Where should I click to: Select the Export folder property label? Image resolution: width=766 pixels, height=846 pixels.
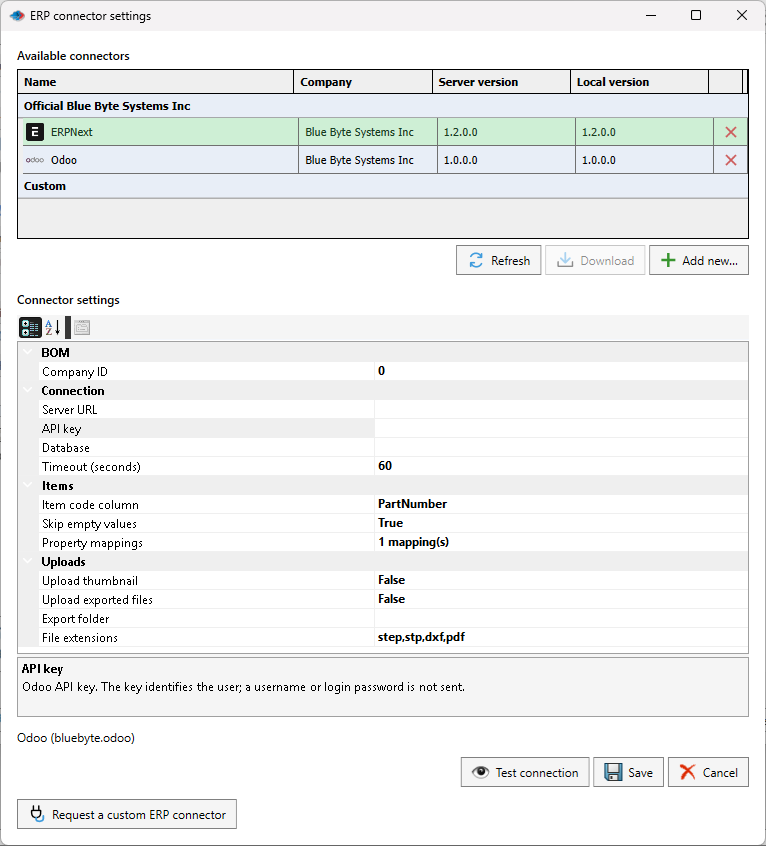(x=76, y=619)
